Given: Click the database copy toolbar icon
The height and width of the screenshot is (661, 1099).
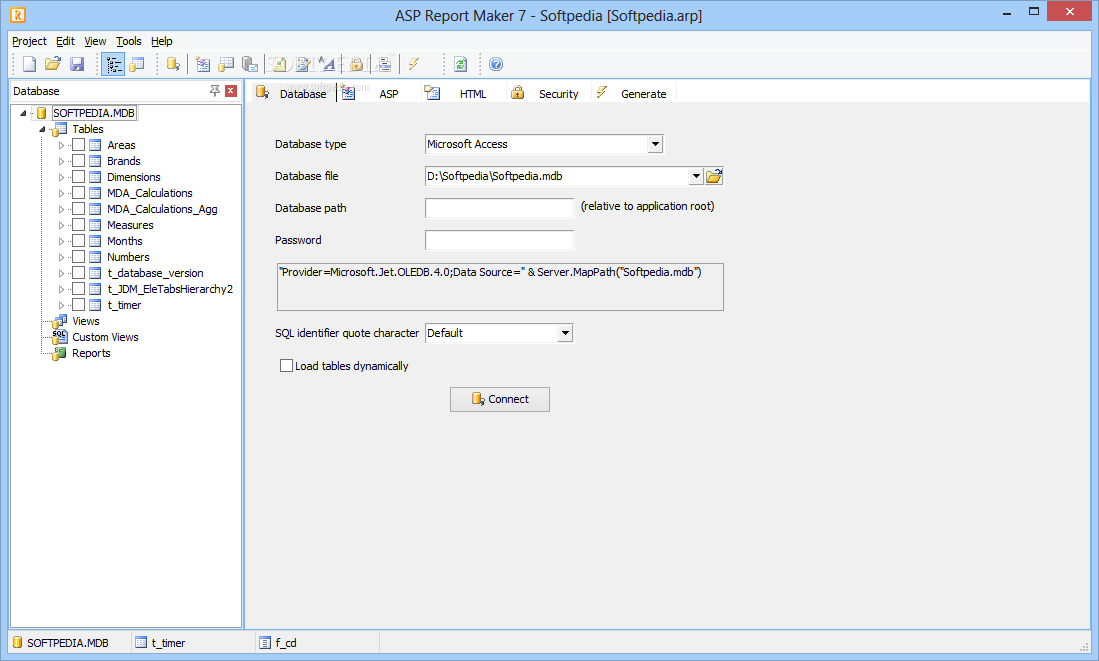Looking at the screenshot, I should [x=250, y=64].
